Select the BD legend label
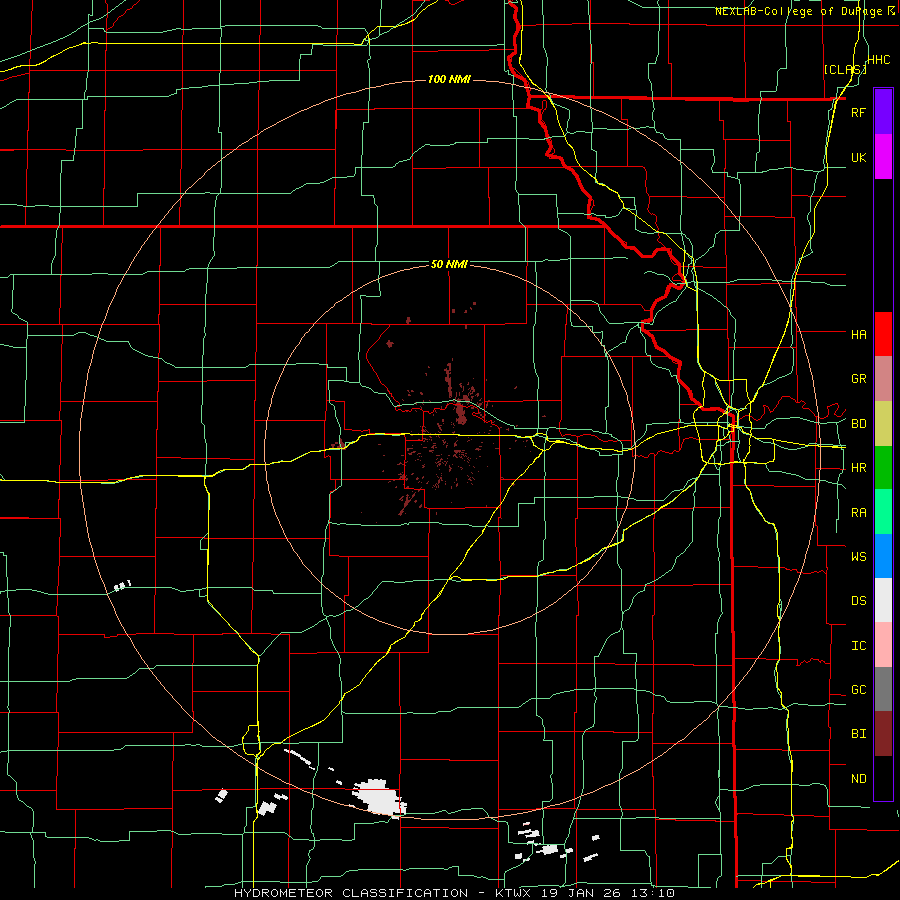Image resolution: width=900 pixels, height=900 pixels. [x=858, y=424]
